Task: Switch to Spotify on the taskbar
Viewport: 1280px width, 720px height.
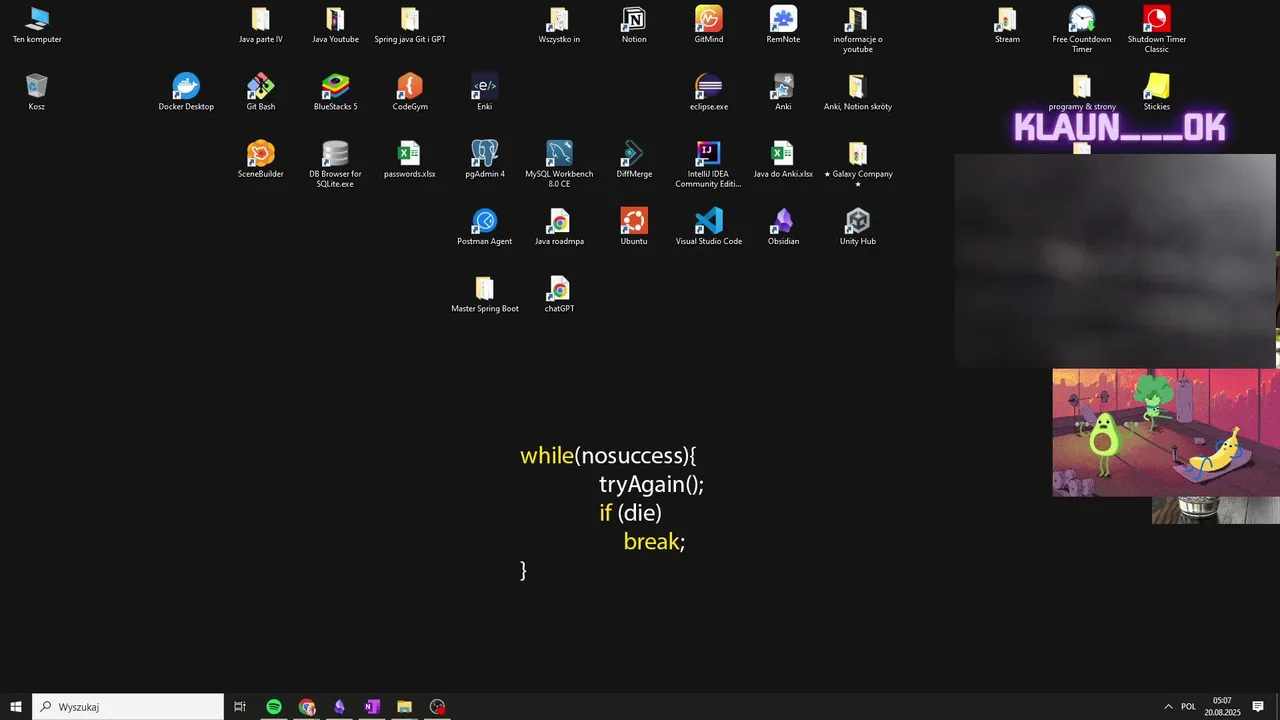Action: pos(274,707)
